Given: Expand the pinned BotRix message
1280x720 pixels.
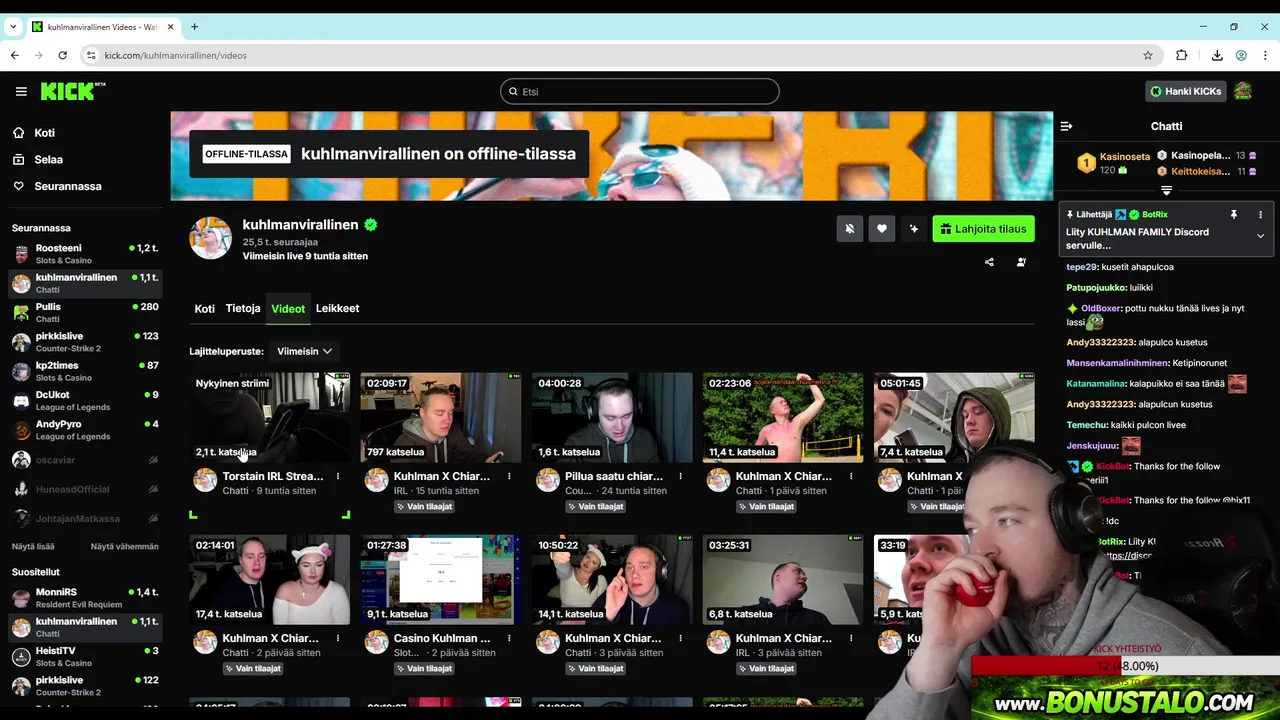Looking at the screenshot, I should coord(1260,237).
